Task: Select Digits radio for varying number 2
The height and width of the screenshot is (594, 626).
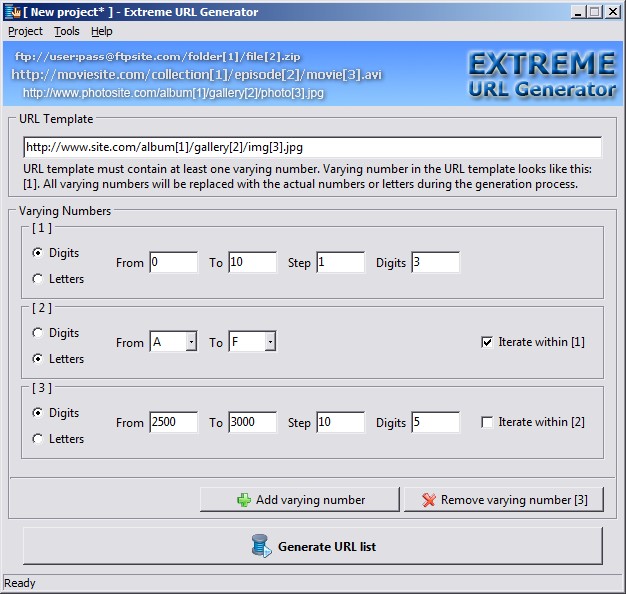Action: (39, 333)
